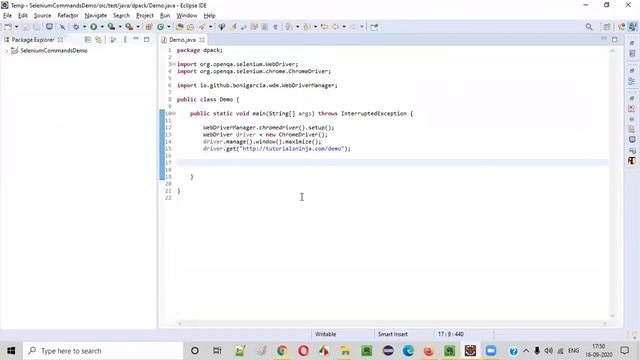Click the Writable status bar entry
This screenshot has width=640, height=360.
pyautogui.click(x=325, y=334)
